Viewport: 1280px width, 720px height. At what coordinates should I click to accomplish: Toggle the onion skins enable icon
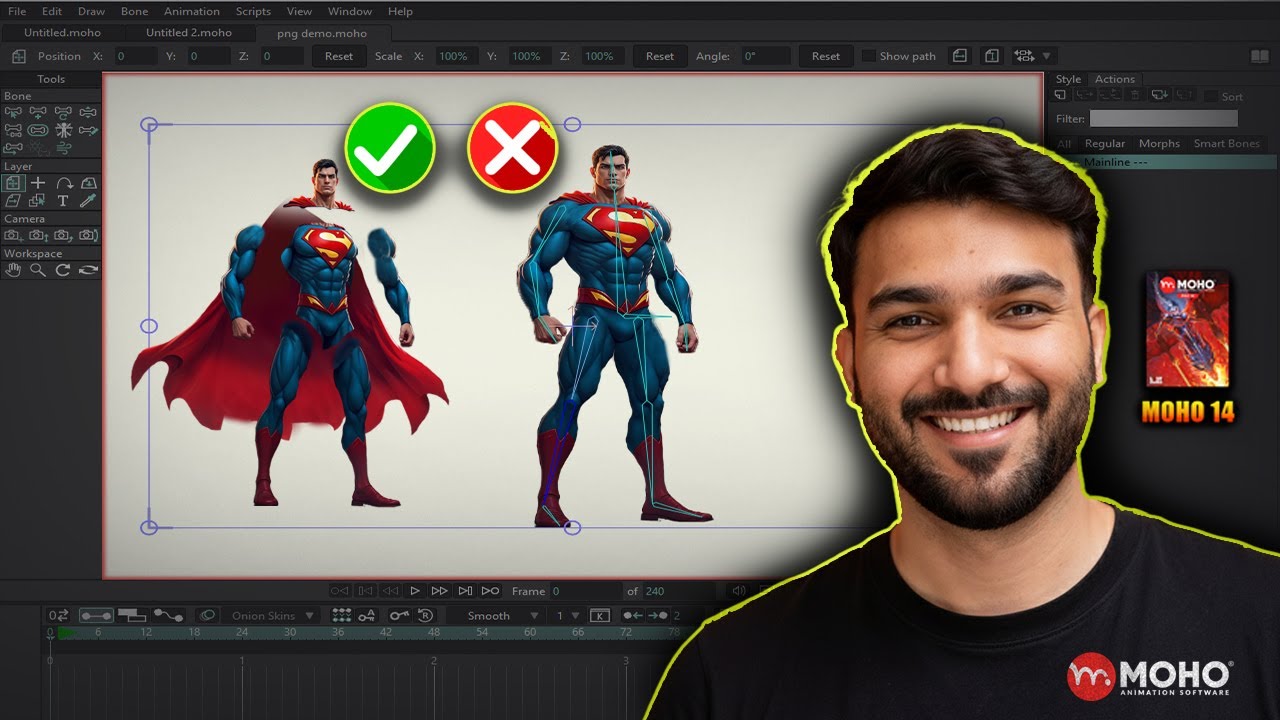tap(207, 616)
